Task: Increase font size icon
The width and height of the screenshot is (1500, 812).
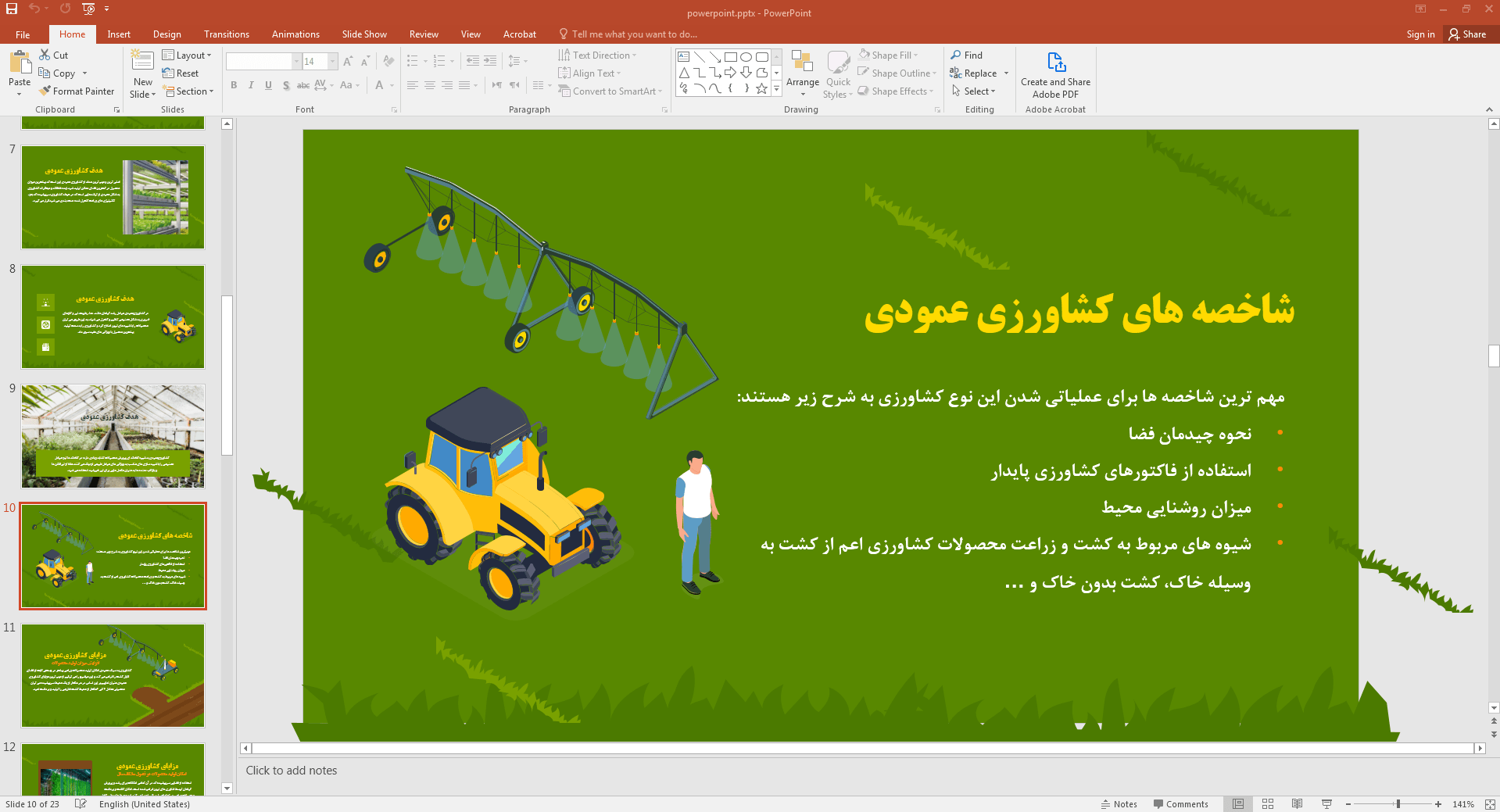Action: pos(348,61)
